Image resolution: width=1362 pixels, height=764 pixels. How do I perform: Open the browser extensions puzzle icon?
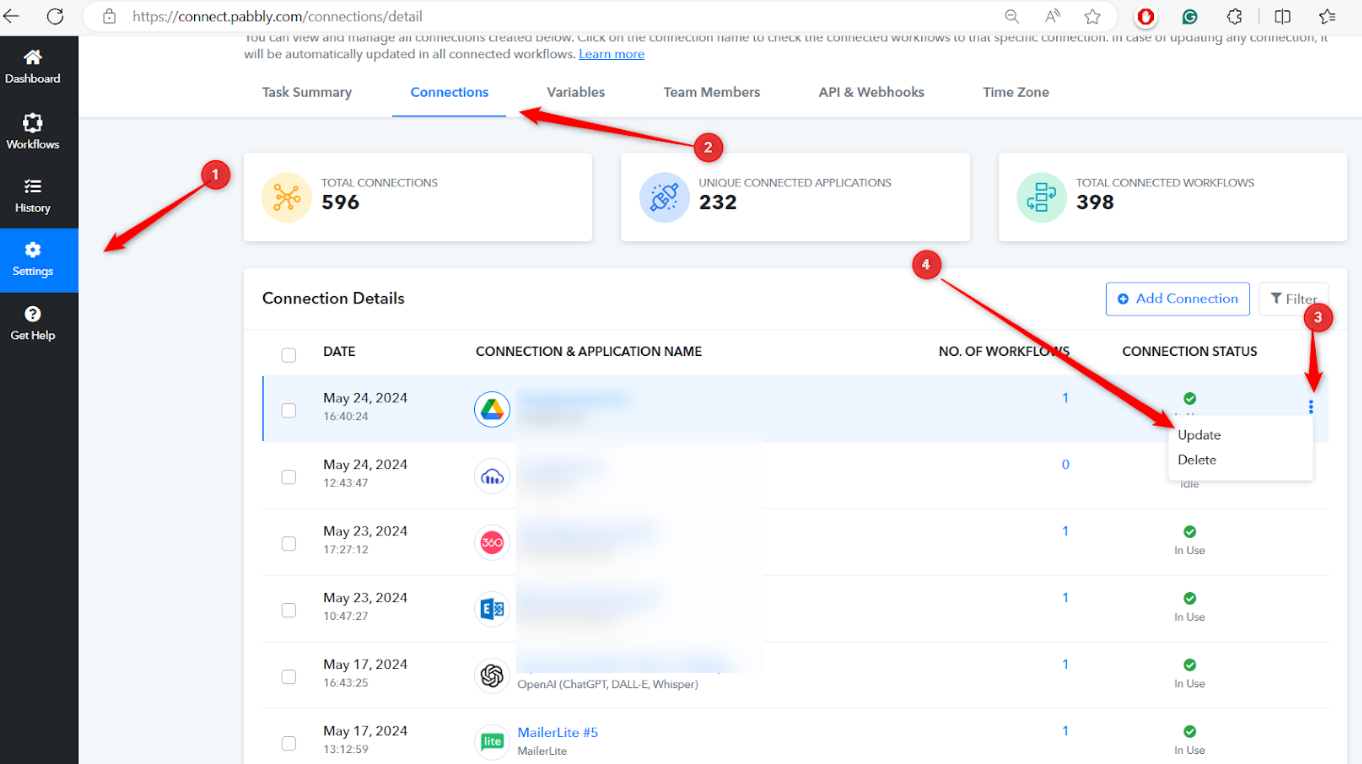[1235, 16]
